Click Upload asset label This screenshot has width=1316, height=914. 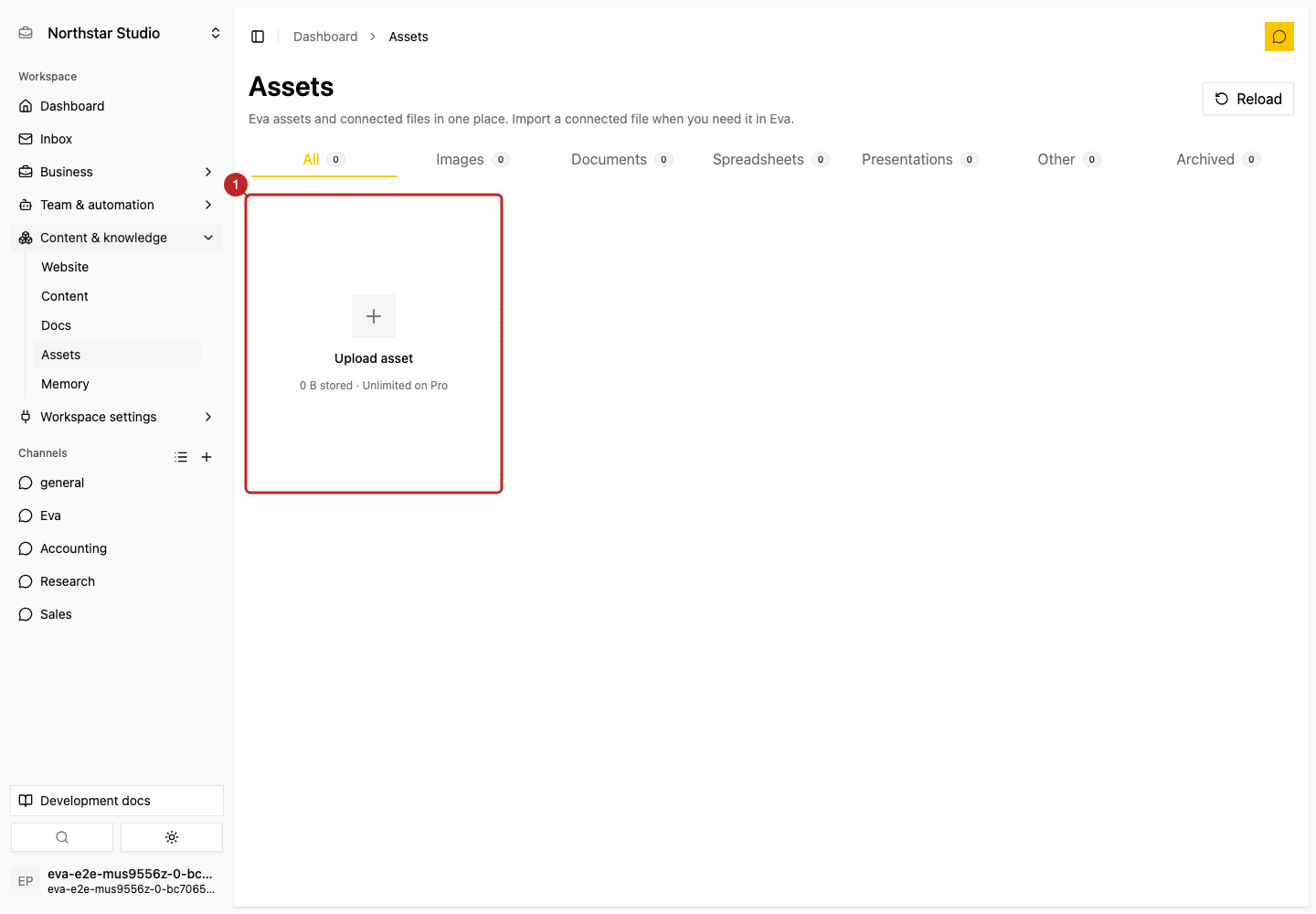tap(374, 358)
